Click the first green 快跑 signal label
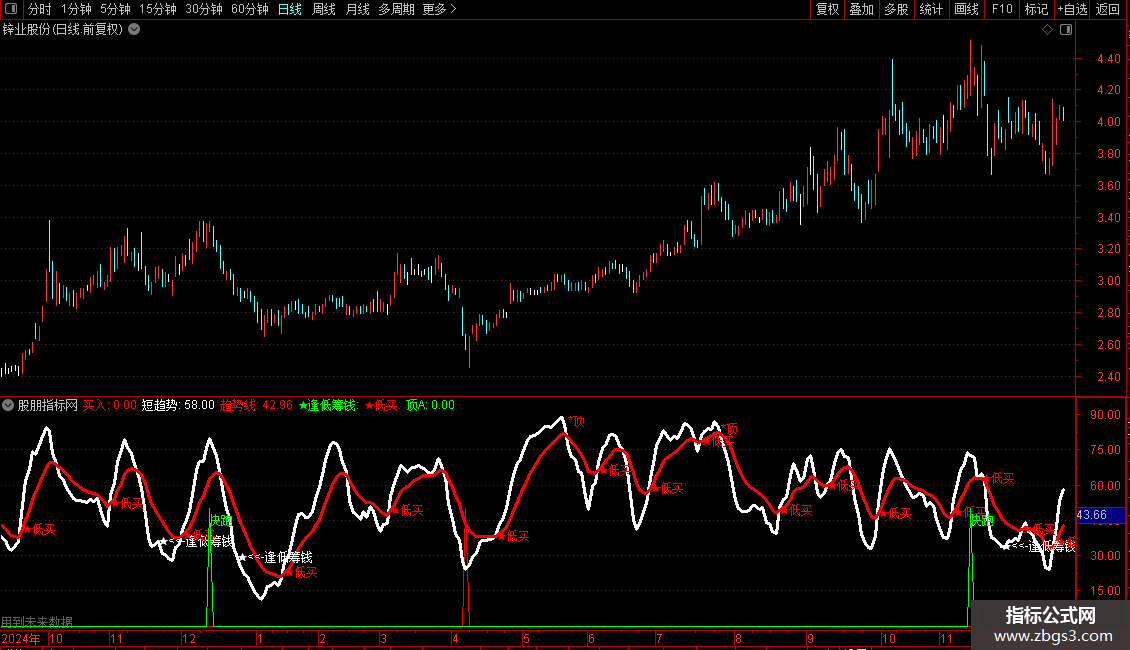1130x650 pixels. [x=221, y=520]
